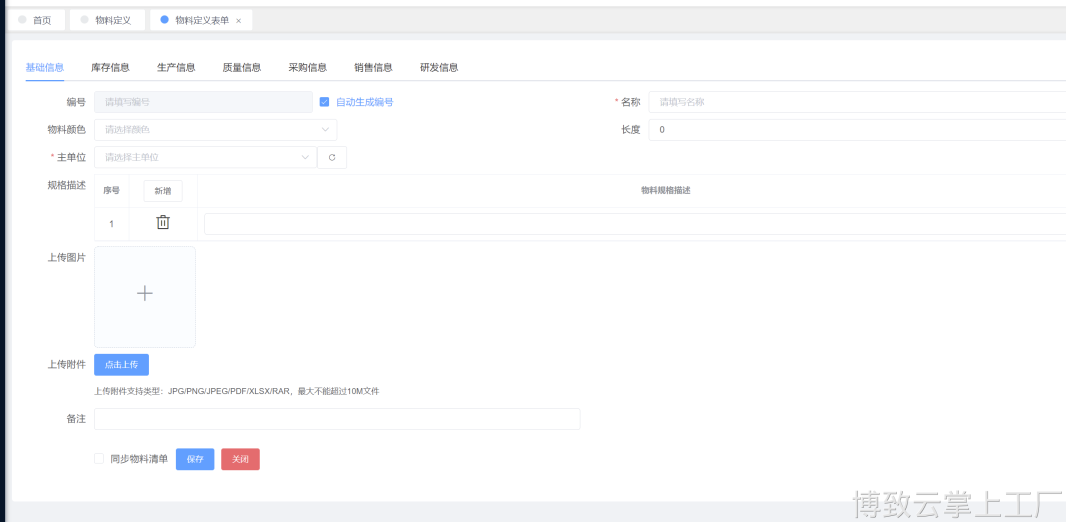Viewport: 1066px width, 522px height.
Task: Click the refresh icon beside main unit
Action: (332, 157)
